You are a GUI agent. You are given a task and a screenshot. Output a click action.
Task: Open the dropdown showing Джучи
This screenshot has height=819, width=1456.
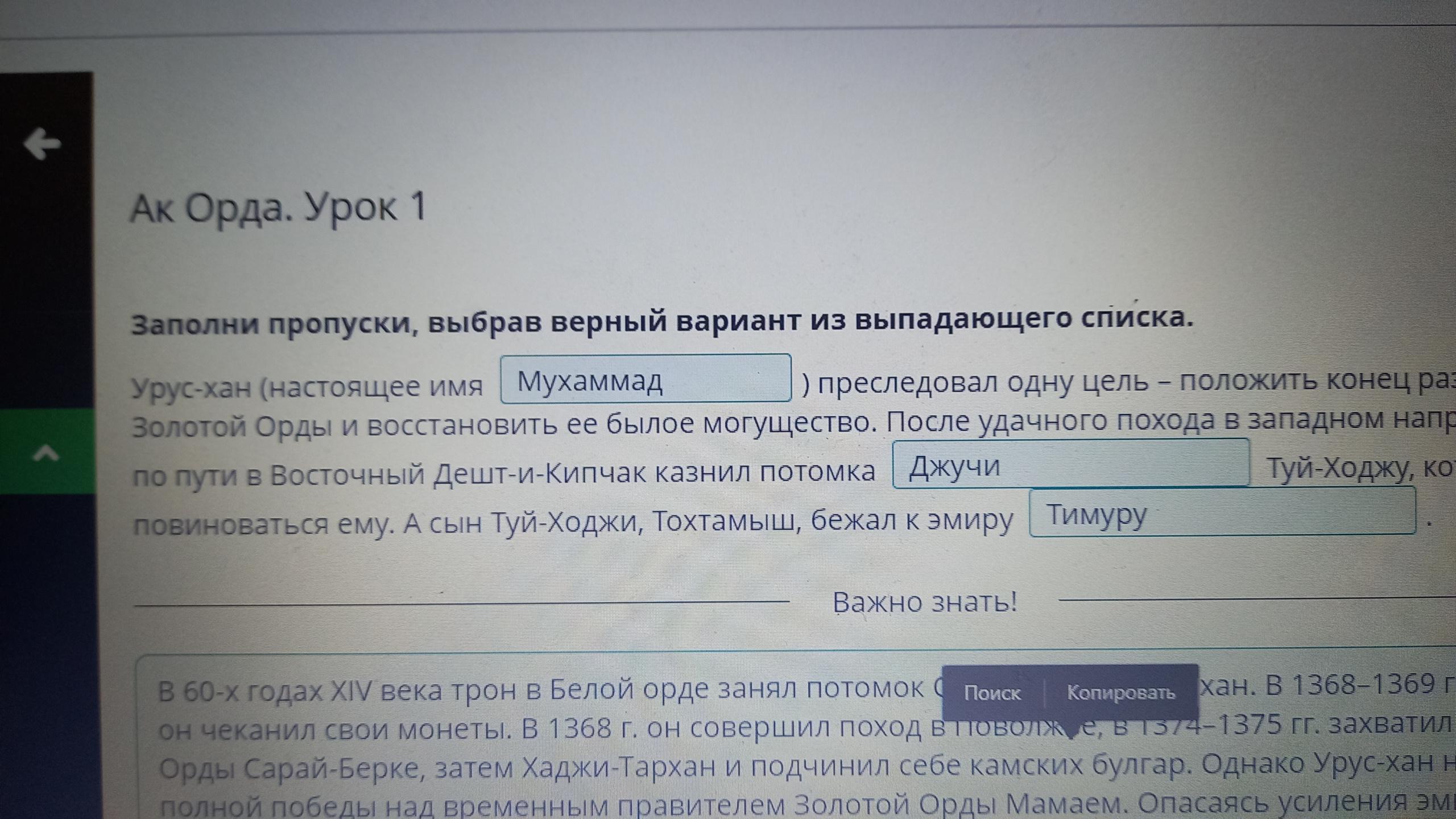pos(1070,465)
